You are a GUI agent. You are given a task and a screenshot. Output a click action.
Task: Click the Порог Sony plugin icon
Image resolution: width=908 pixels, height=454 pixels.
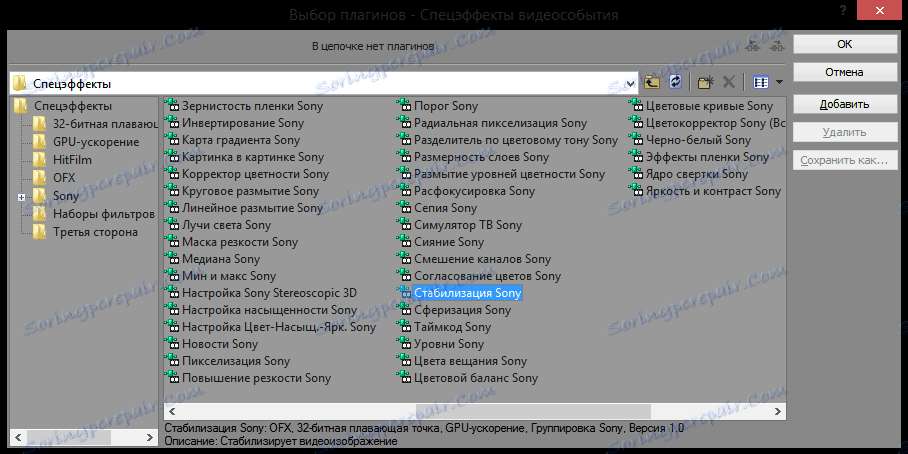pos(404,105)
